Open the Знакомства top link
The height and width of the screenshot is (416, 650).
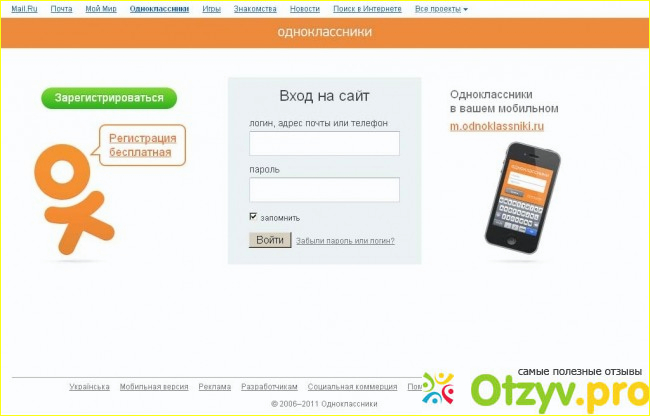[254, 8]
